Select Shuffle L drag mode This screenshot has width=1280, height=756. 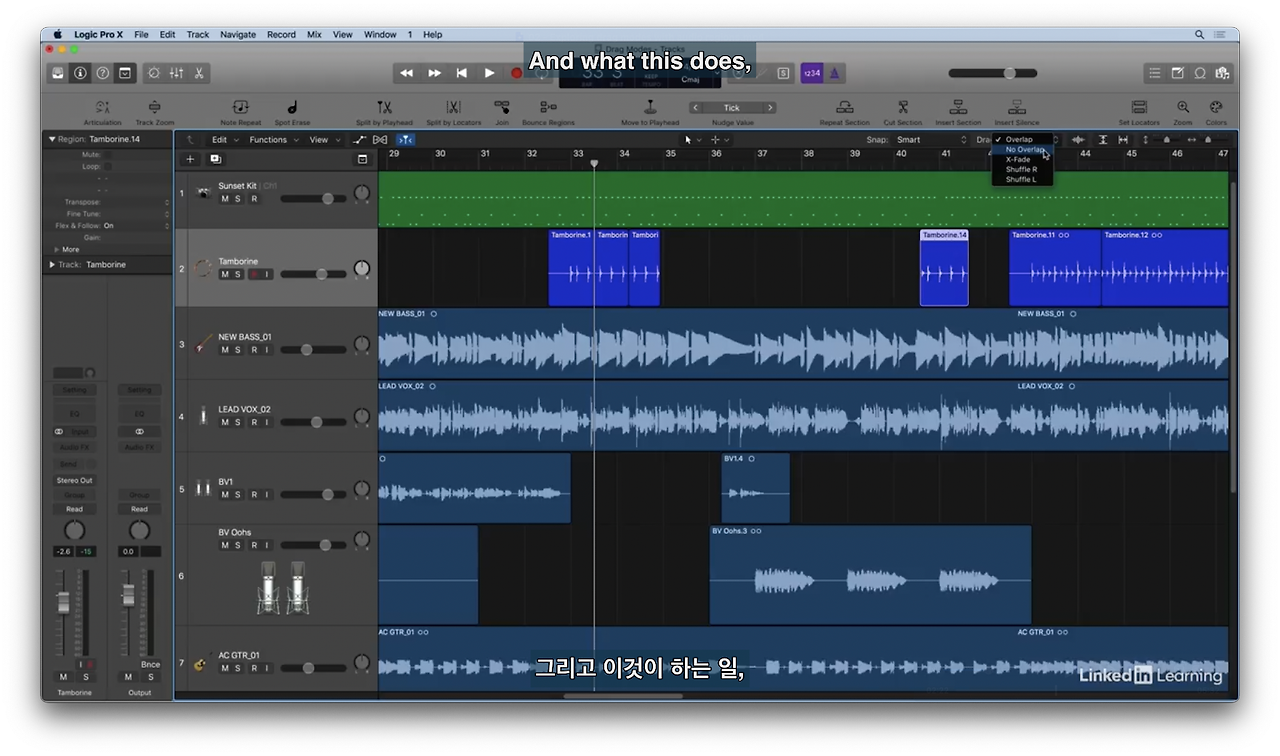(x=1021, y=180)
